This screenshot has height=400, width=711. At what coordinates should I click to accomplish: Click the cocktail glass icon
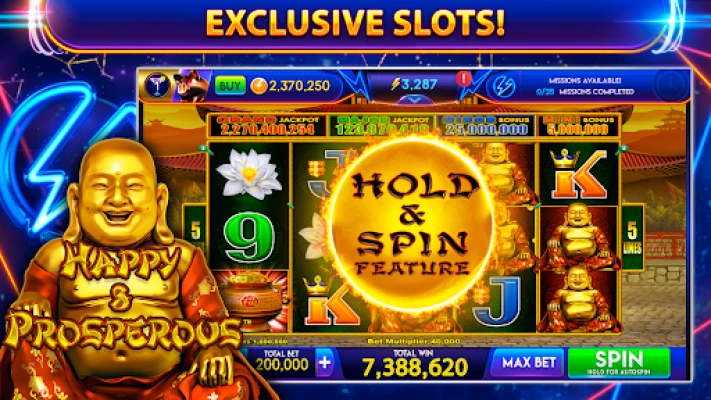pyautogui.click(x=157, y=85)
